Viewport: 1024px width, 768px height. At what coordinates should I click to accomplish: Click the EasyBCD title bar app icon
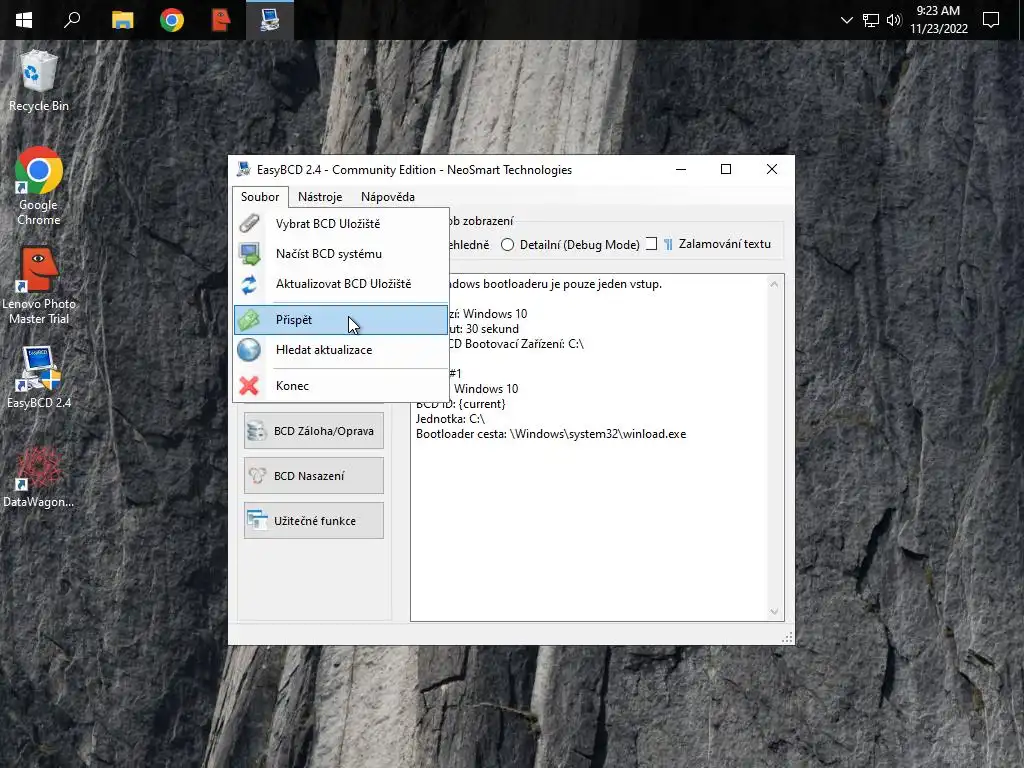[244, 170]
